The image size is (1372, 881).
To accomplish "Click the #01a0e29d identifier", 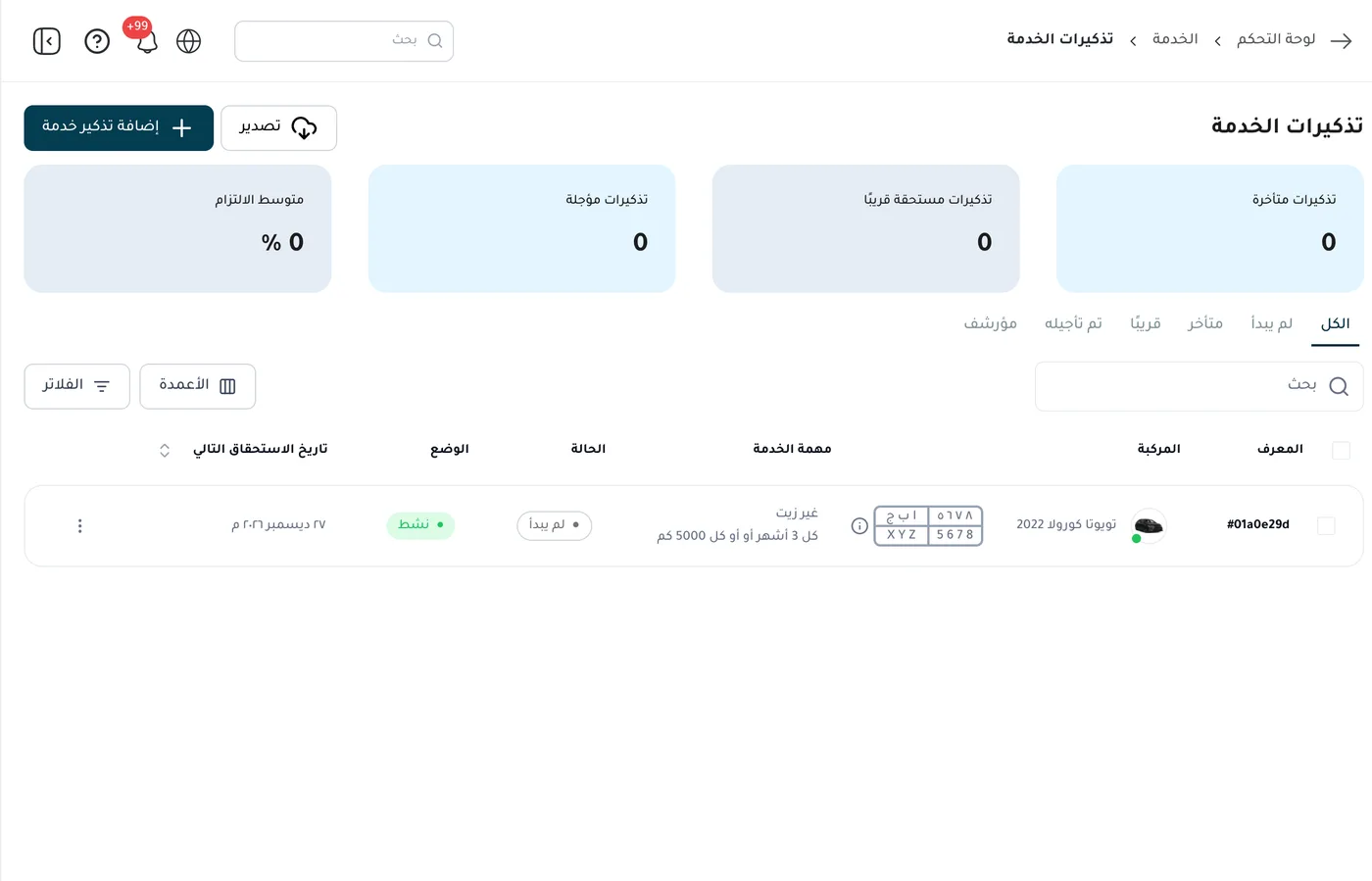I will point(1258,525).
